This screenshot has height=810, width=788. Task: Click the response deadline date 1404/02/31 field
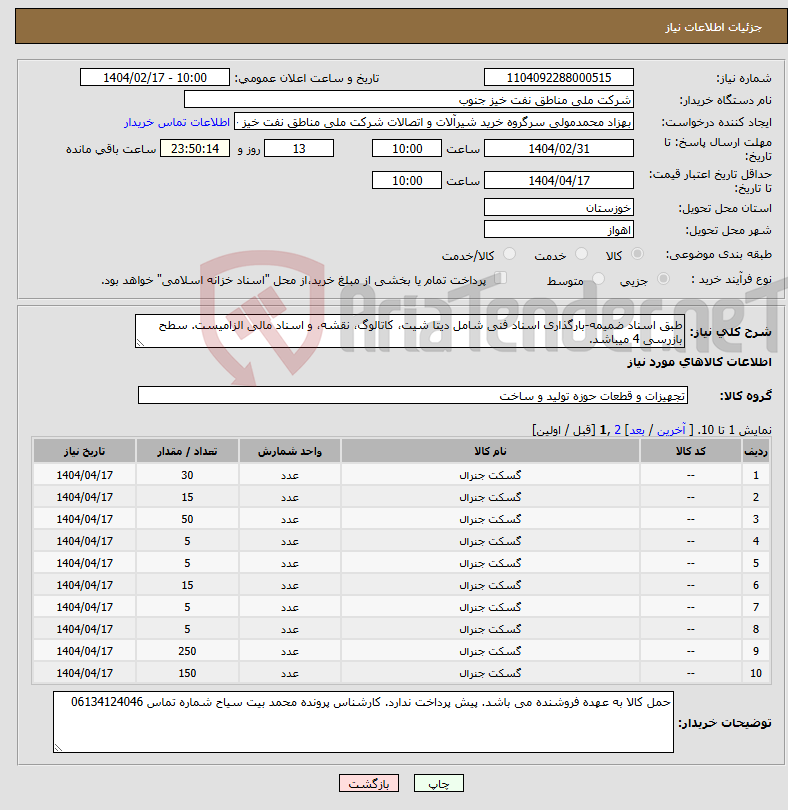point(559,148)
